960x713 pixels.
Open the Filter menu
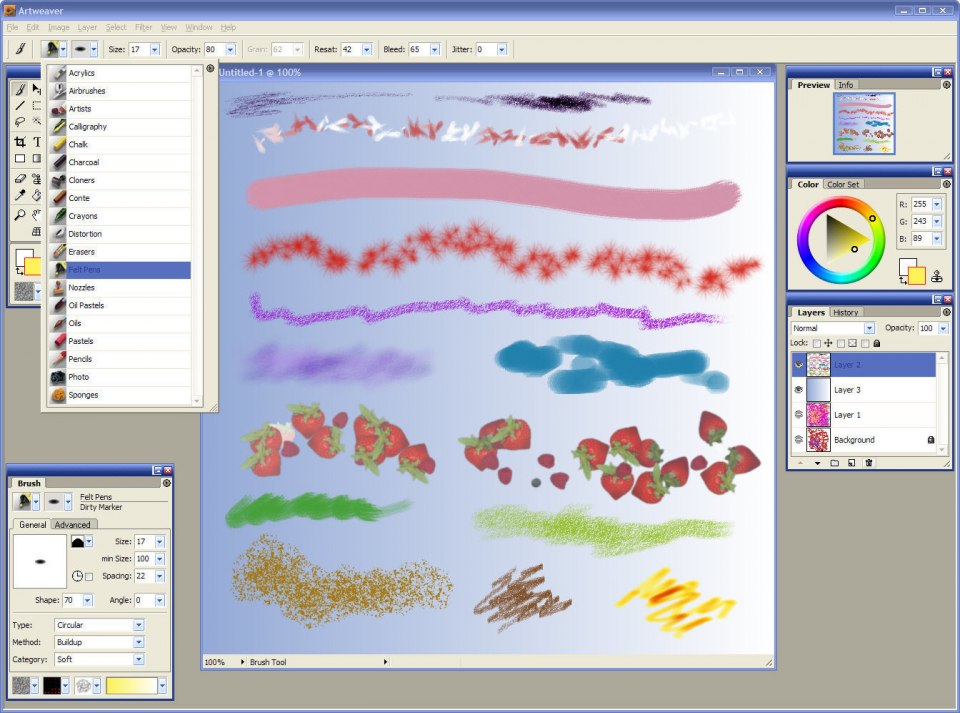pyautogui.click(x=143, y=27)
